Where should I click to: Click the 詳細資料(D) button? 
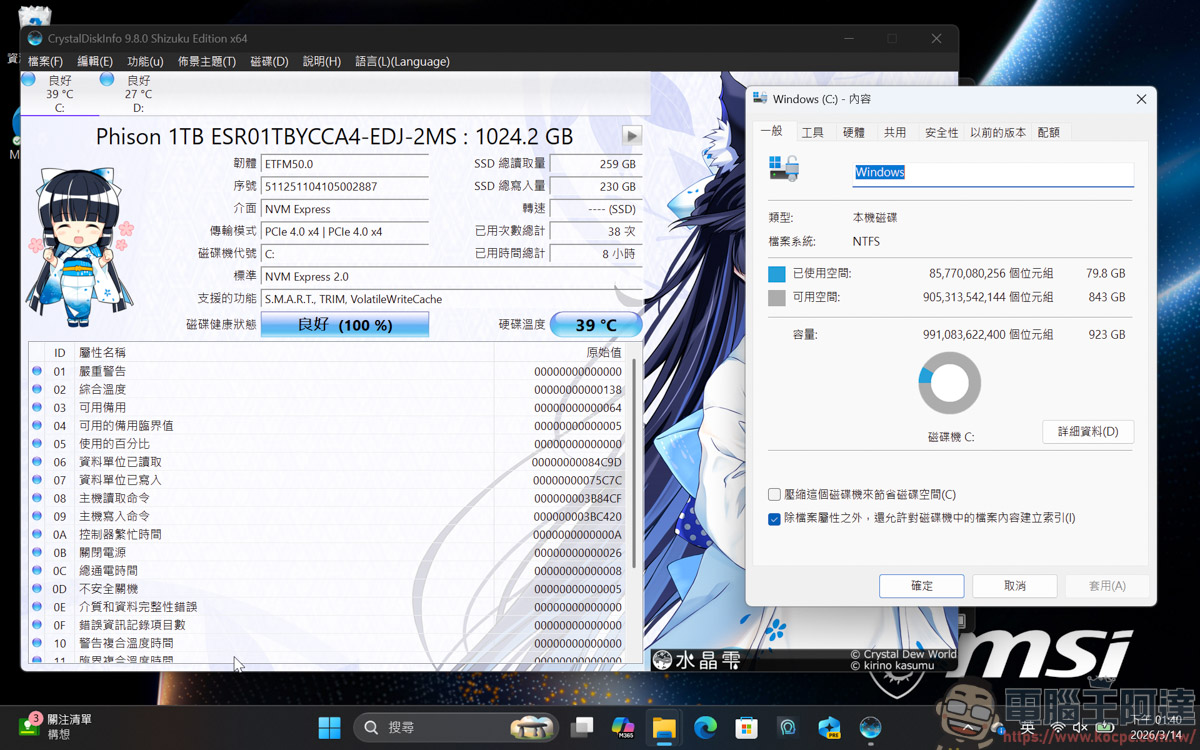(1088, 431)
